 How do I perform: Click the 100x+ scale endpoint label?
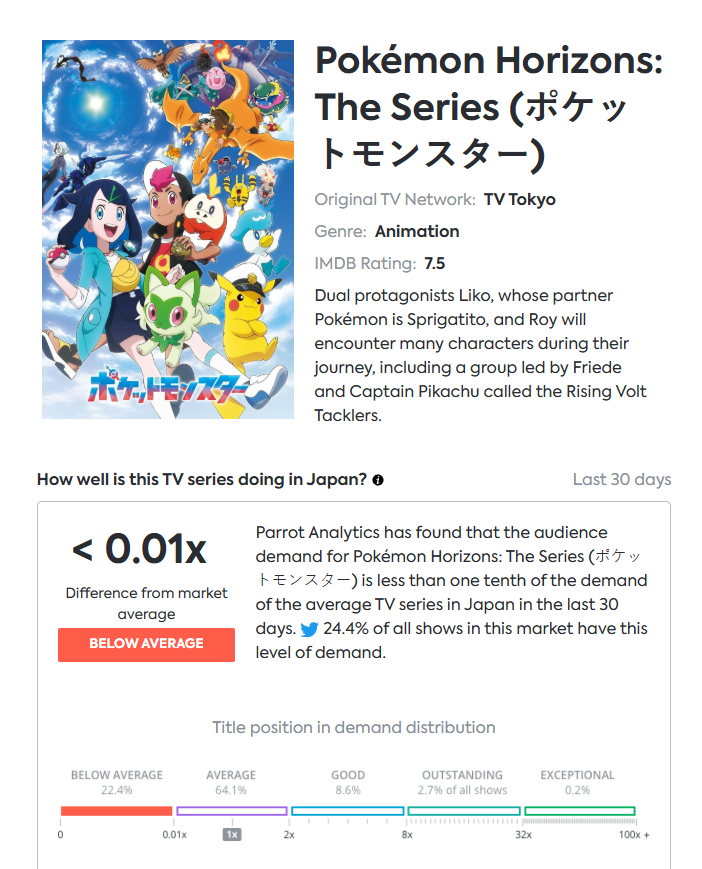634,835
